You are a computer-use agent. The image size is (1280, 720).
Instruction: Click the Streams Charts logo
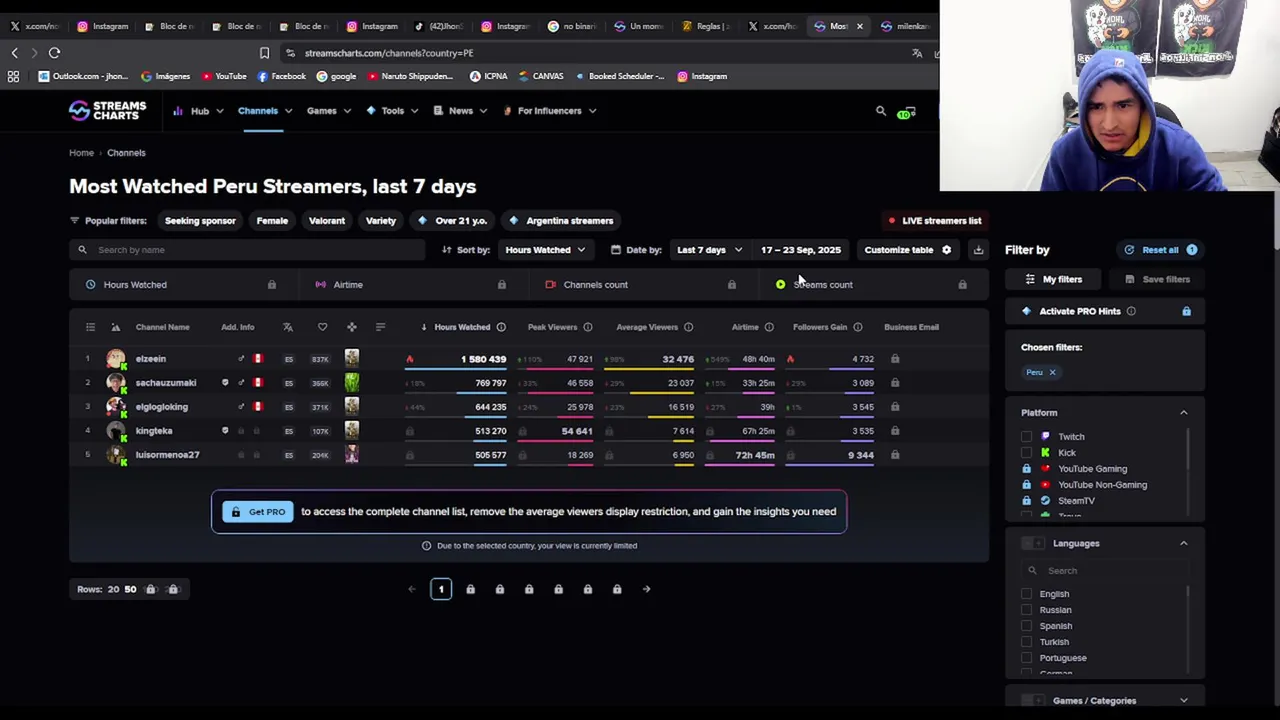(107, 111)
